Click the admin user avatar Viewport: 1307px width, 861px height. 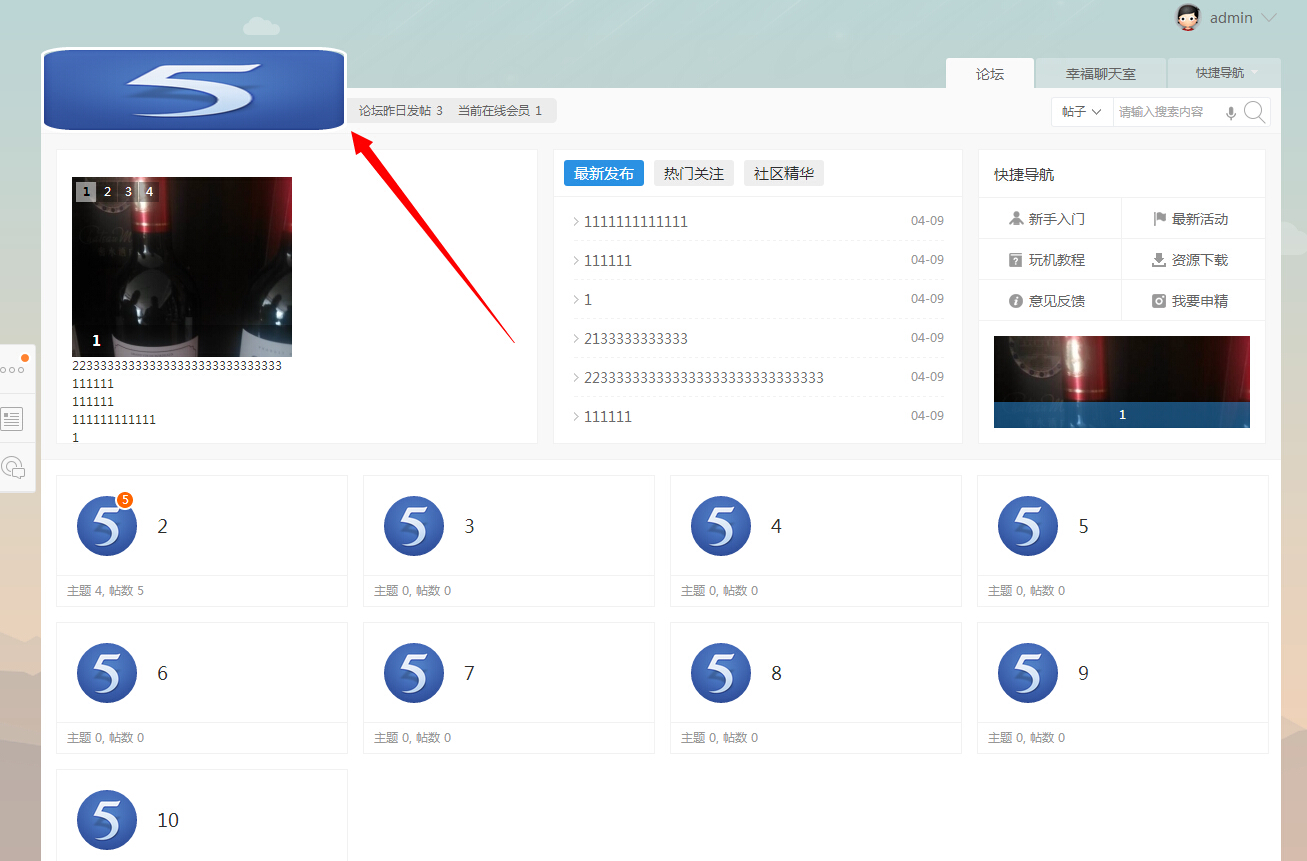click(1187, 18)
